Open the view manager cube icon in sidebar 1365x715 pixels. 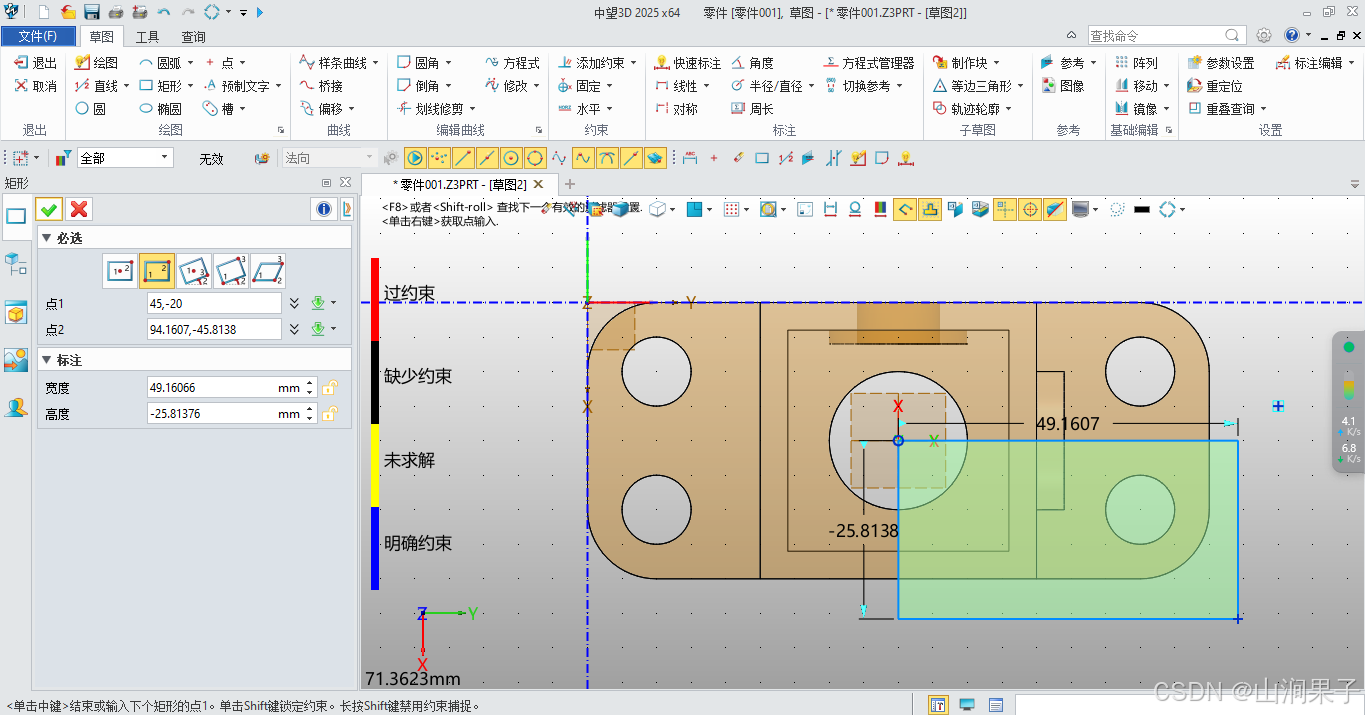[x=15, y=313]
